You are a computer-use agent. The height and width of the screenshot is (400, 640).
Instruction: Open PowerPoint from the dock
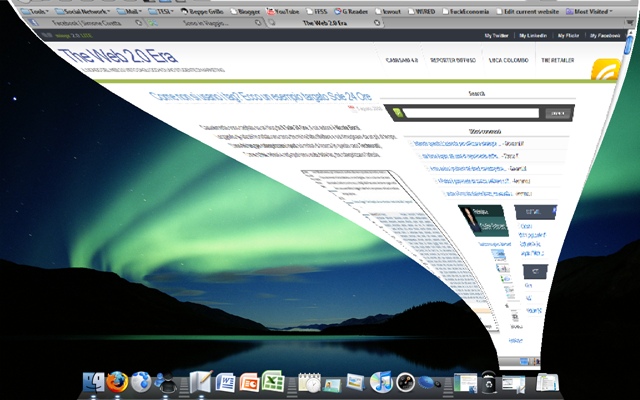(x=249, y=382)
